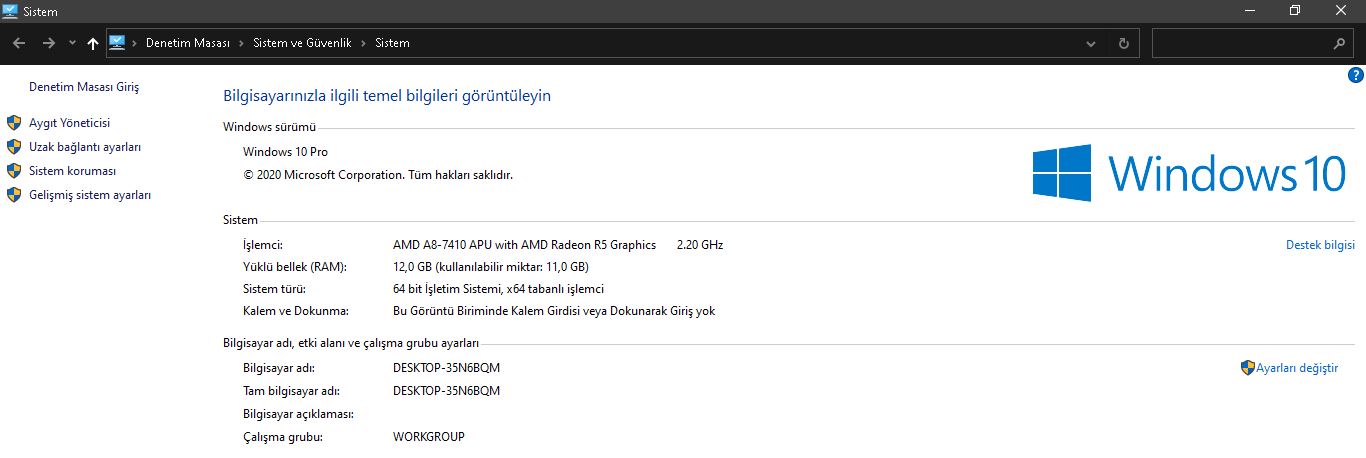Click the AMD A8-7410 APU processor text
This screenshot has width=1366, height=458.
click(x=524, y=245)
